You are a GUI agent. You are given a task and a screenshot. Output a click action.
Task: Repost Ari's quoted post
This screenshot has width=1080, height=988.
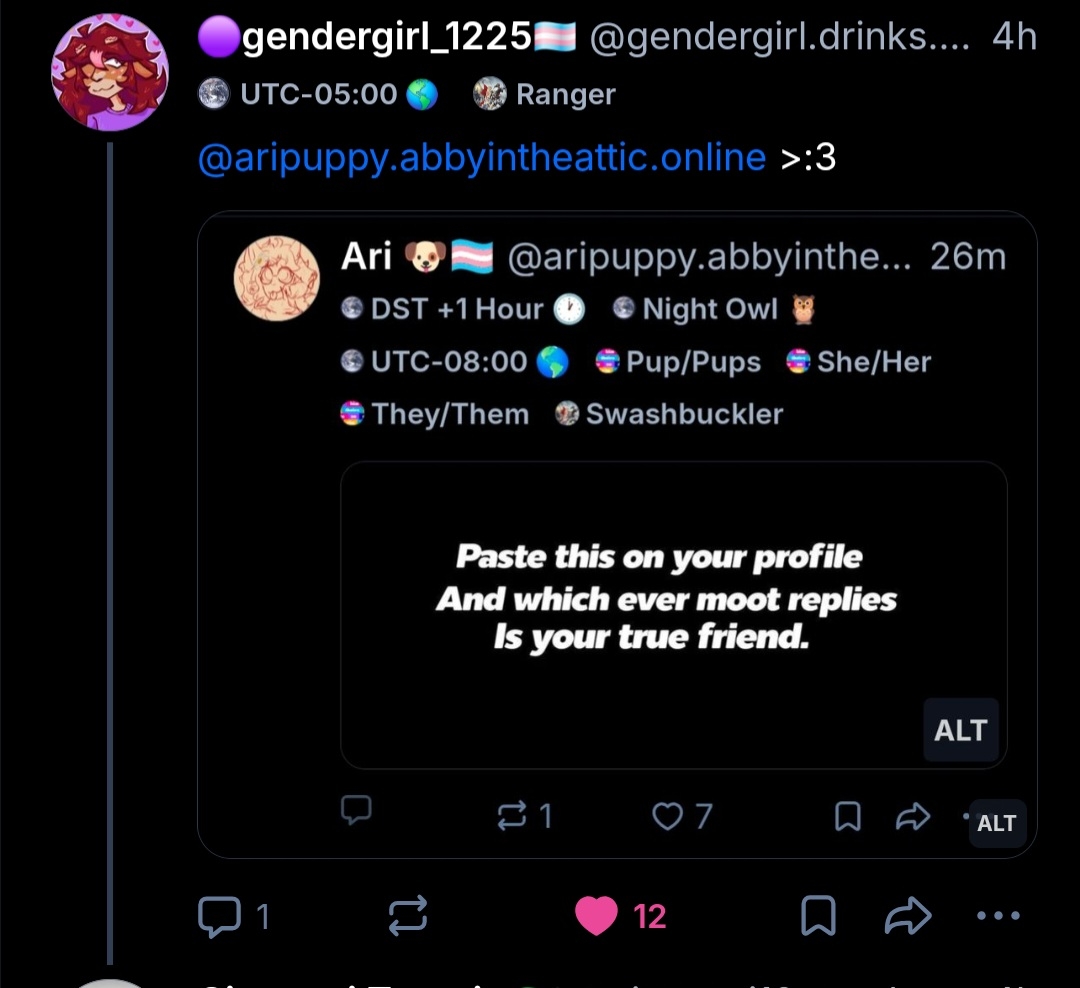coord(513,817)
